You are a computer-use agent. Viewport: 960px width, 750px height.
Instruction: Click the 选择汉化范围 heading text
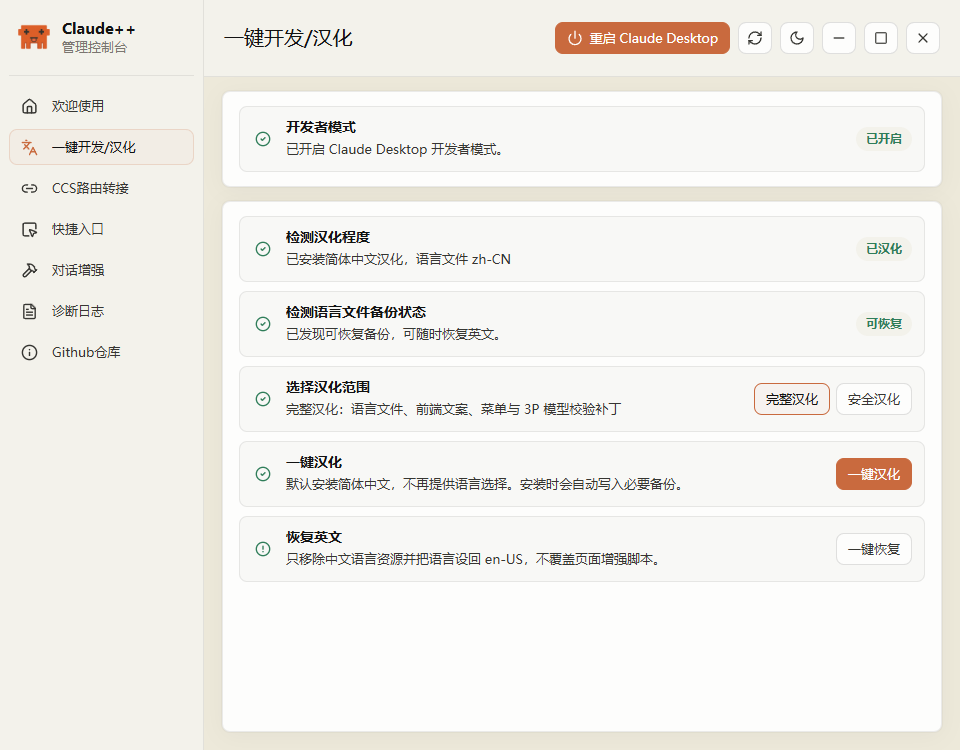click(x=328, y=387)
